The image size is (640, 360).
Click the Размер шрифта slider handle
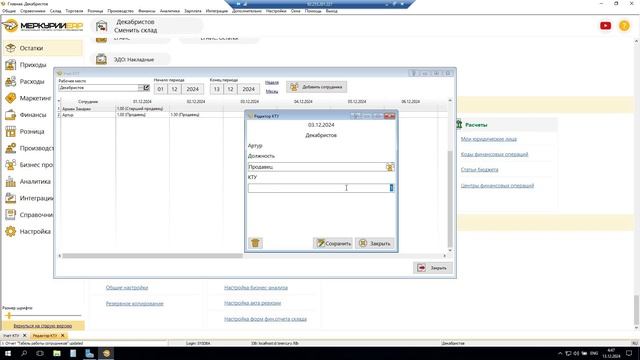(9, 316)
